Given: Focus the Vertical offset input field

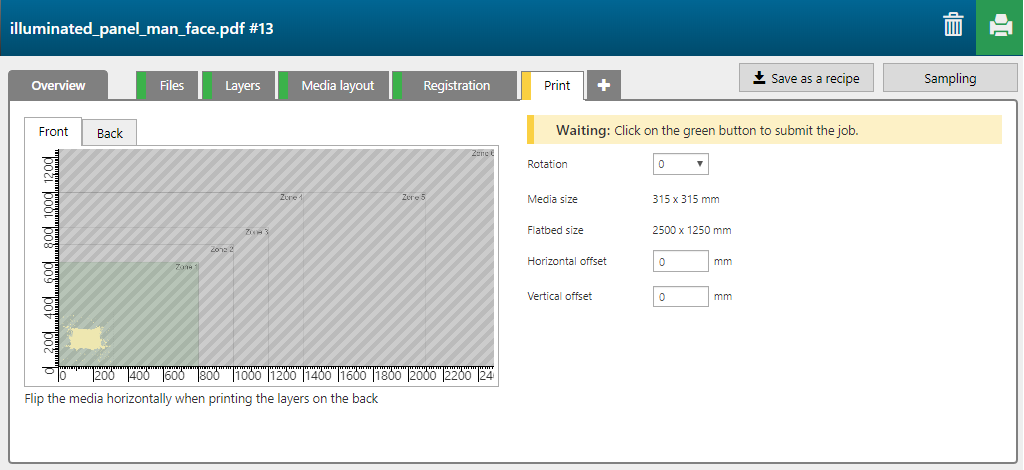Looking at the screenshot, I should tap(680, 297).
